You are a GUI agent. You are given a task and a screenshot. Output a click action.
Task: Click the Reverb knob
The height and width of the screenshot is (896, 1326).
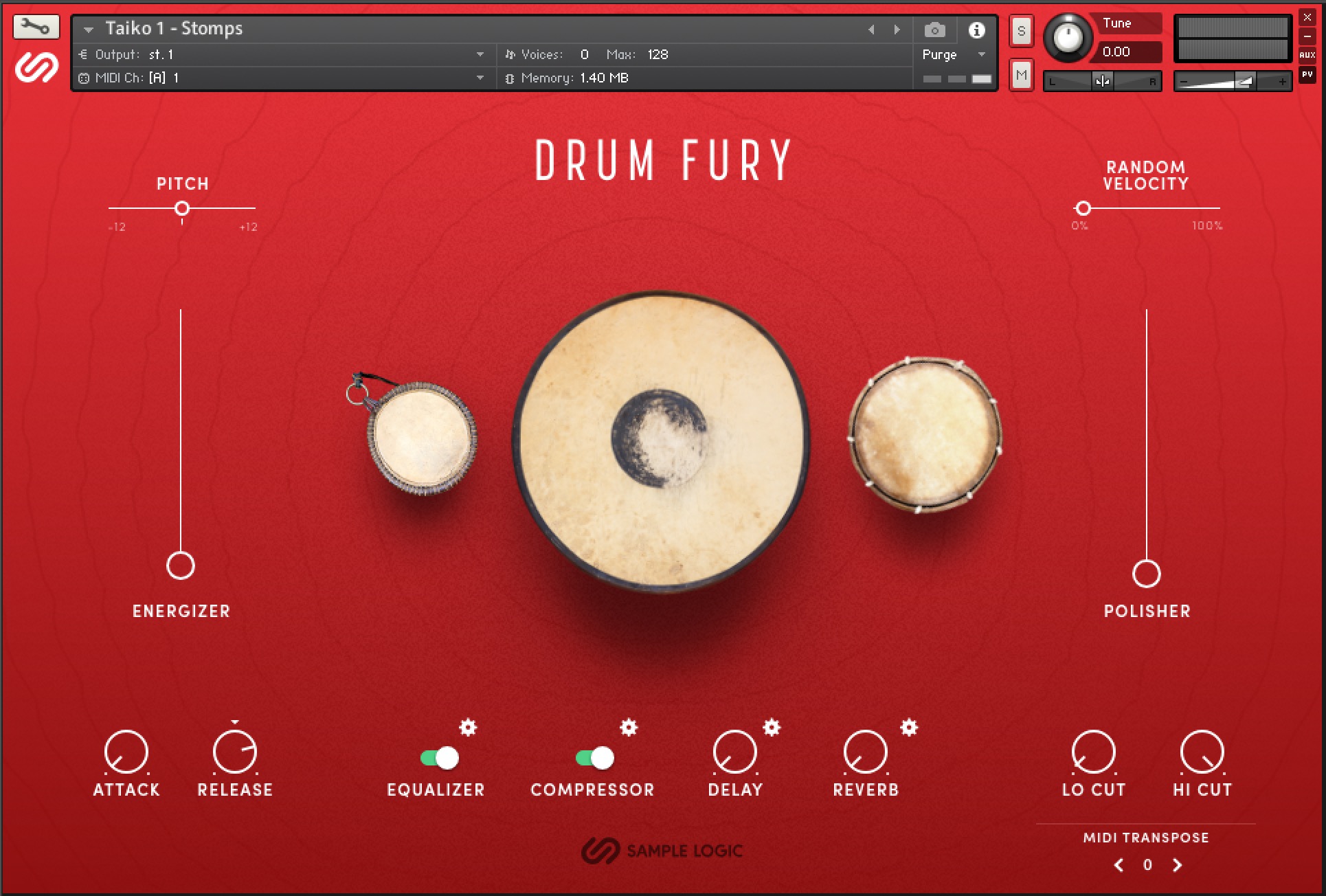click(866, 752)
